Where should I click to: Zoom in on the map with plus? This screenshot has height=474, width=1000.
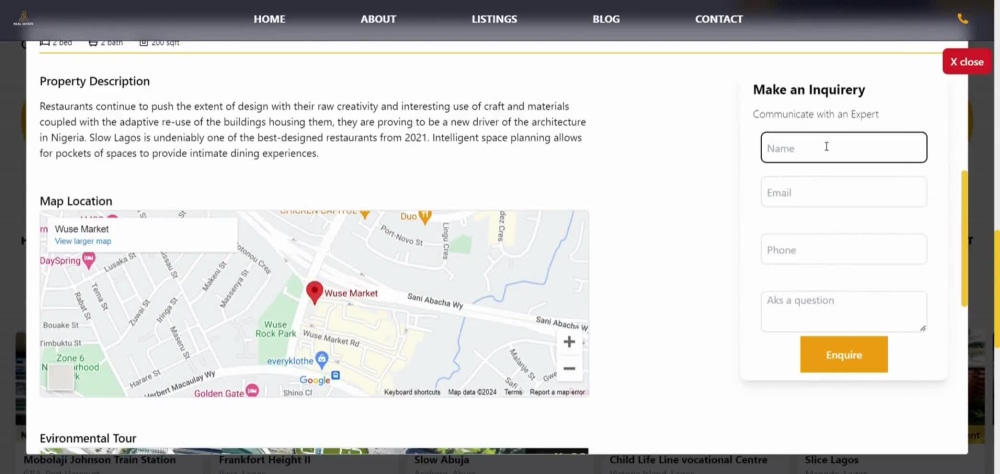570,342
